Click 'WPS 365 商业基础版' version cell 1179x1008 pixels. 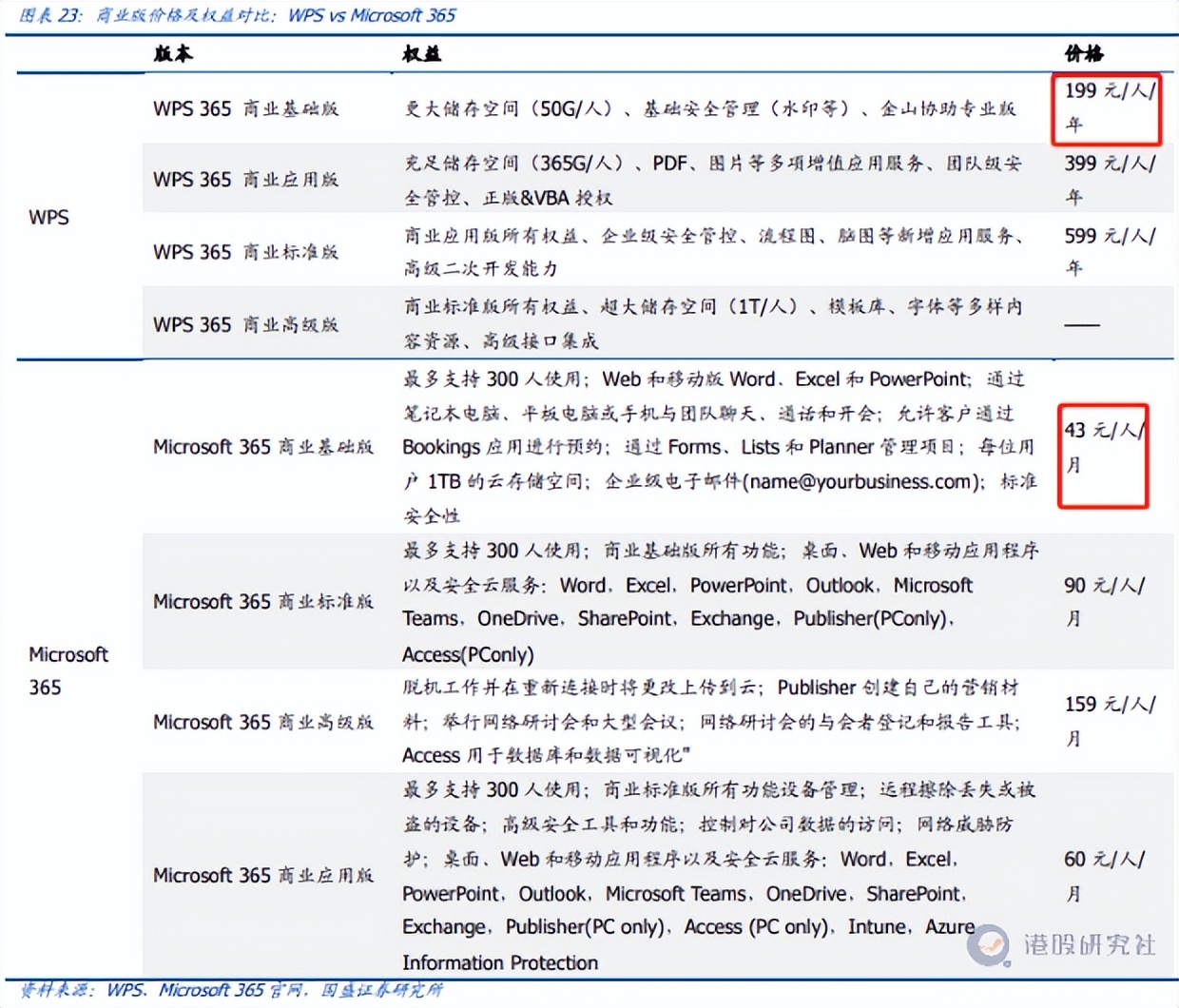click(x=246, y=108)
